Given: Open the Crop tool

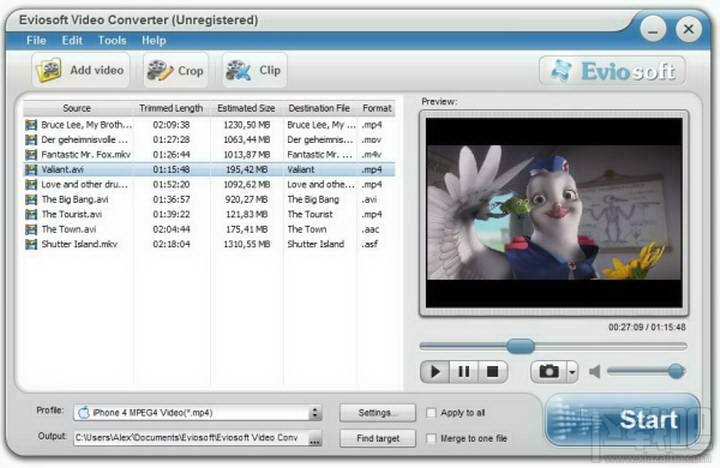Looking at the screenshot, I should click(175, 70).
